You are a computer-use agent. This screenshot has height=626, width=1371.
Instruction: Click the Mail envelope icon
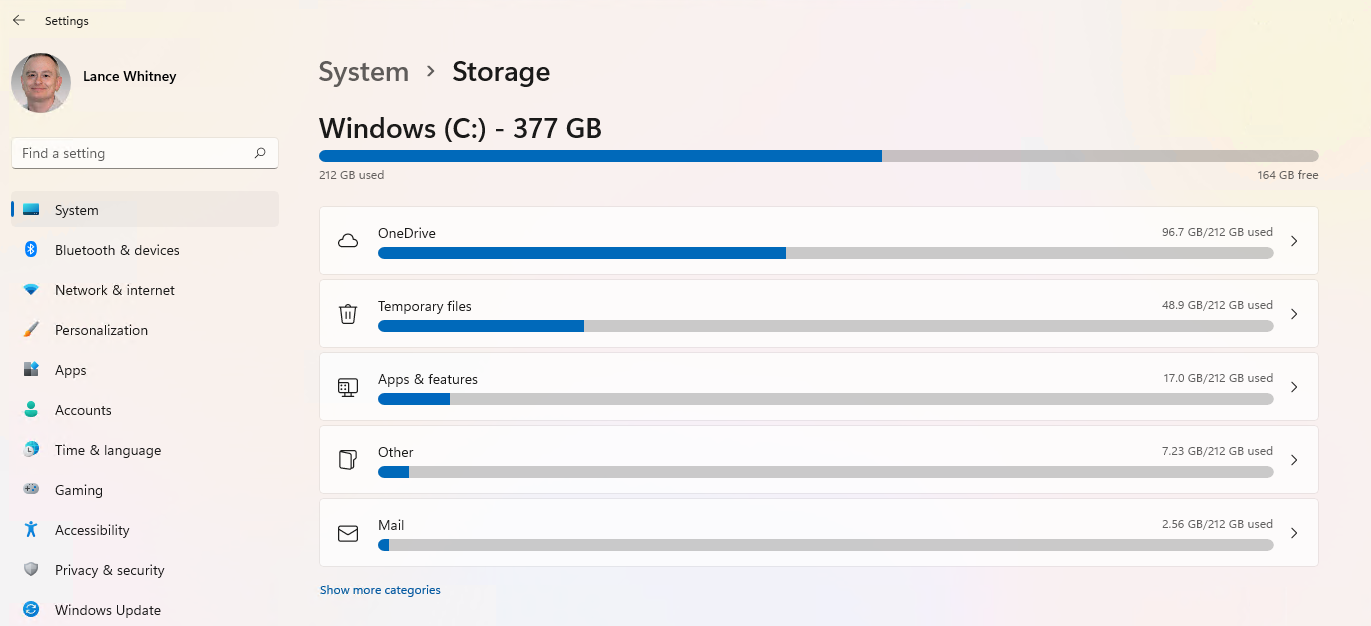pos(348,533)
